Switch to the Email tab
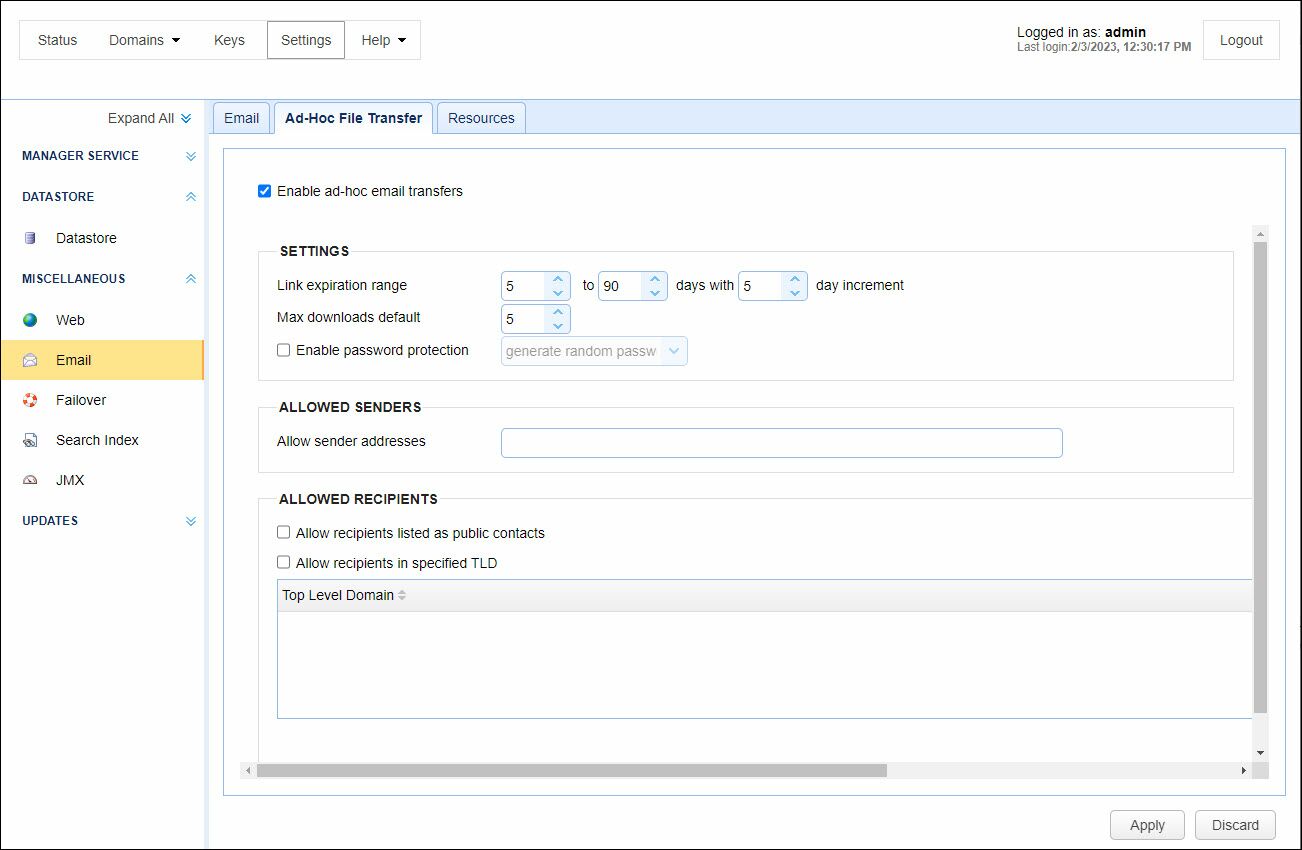1302x850 pixels. click(x=241, y=118)
